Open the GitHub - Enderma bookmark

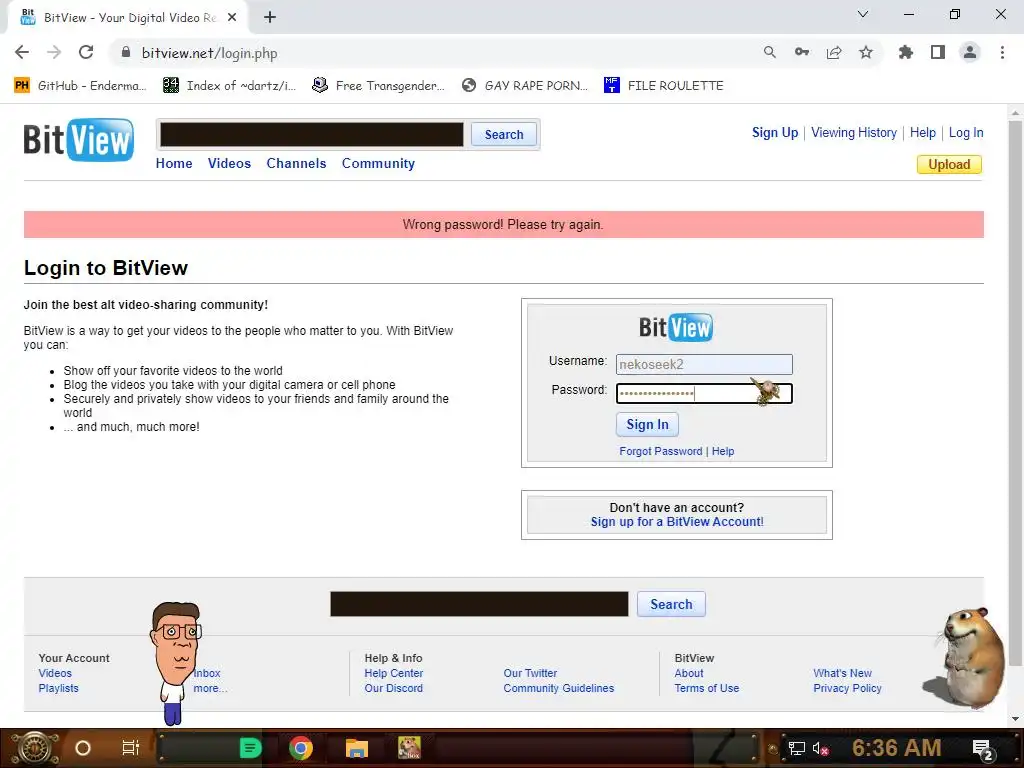(80, 86)
